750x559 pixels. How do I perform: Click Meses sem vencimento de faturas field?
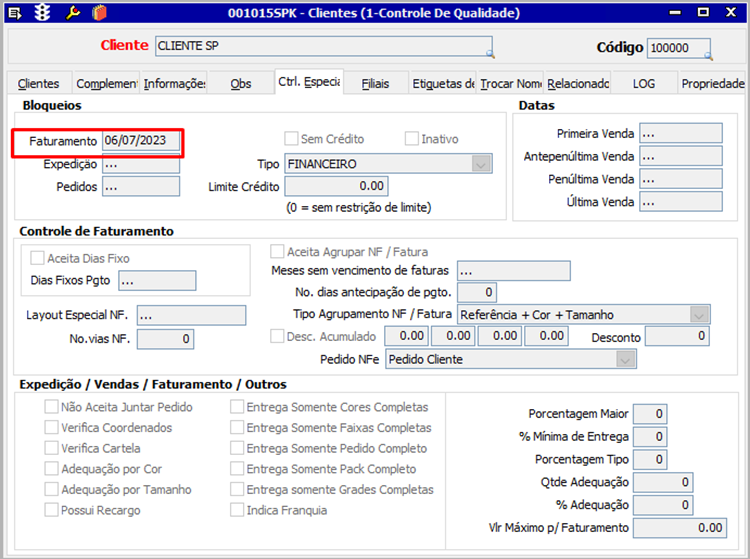(x=514, y=271)
